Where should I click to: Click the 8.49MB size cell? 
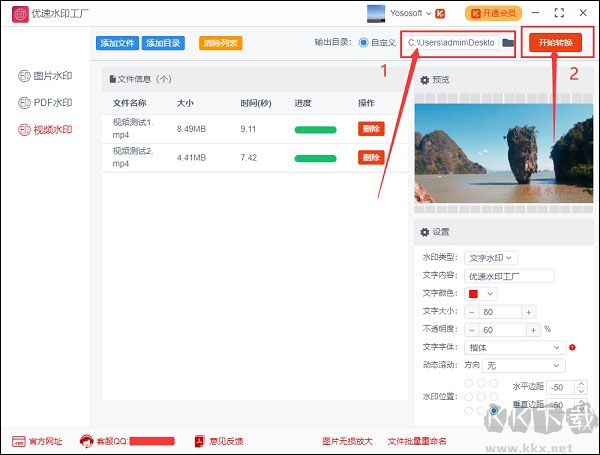coord(191,129)
